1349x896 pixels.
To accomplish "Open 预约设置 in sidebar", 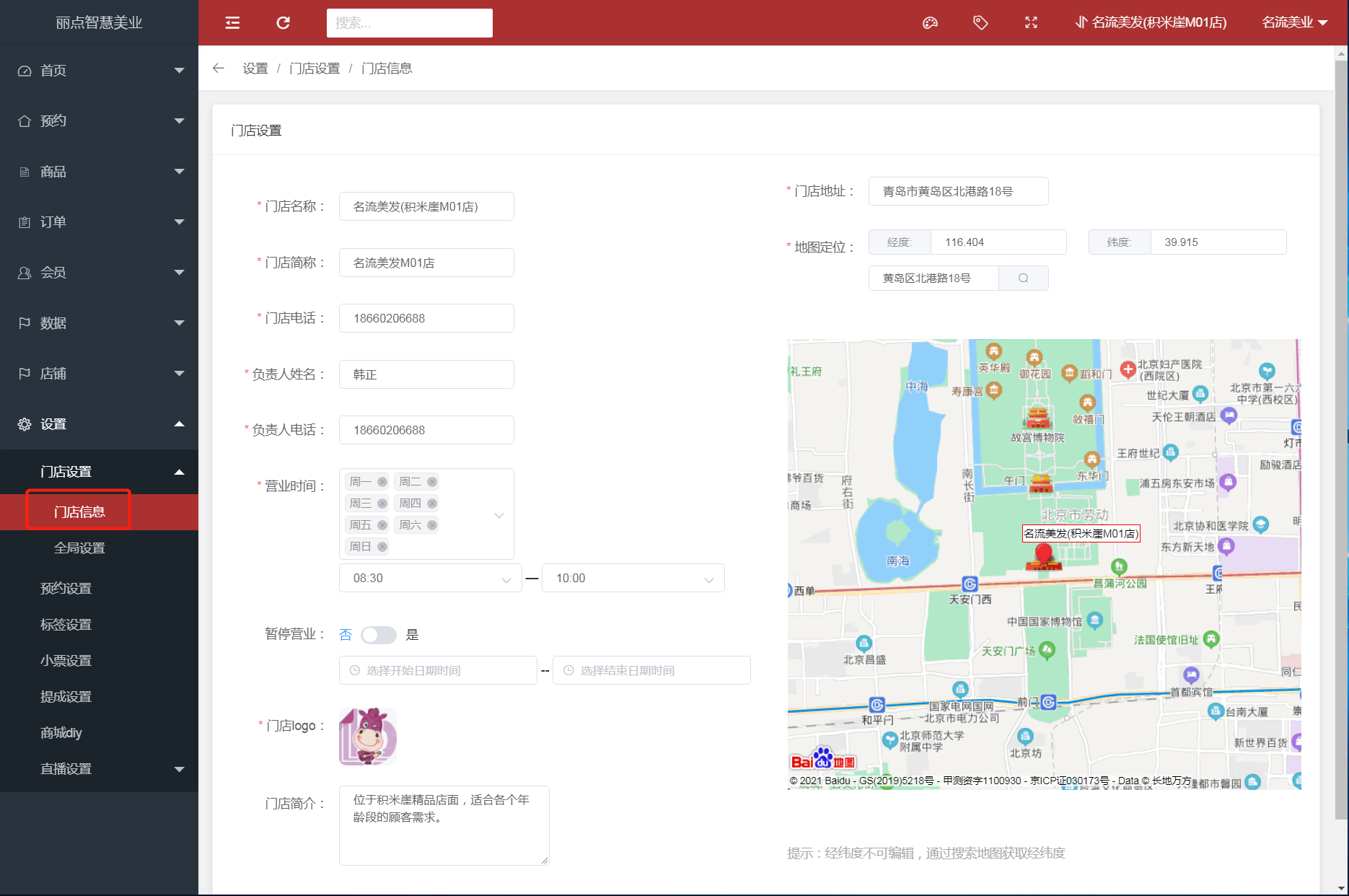I will [x=99, y=589].
